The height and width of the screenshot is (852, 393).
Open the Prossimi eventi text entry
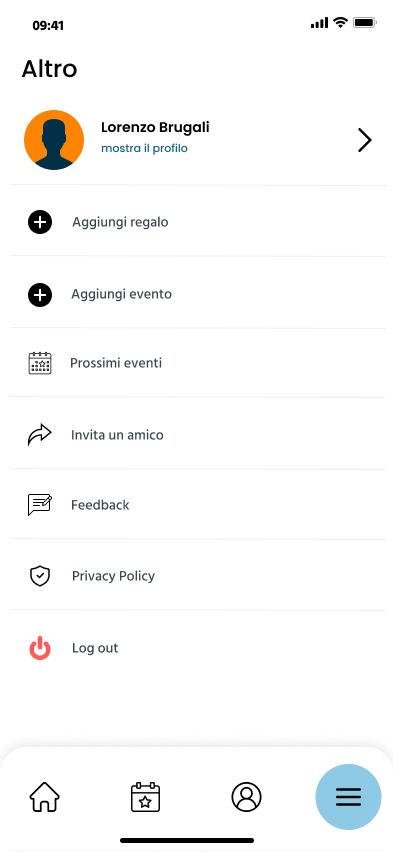116,363
